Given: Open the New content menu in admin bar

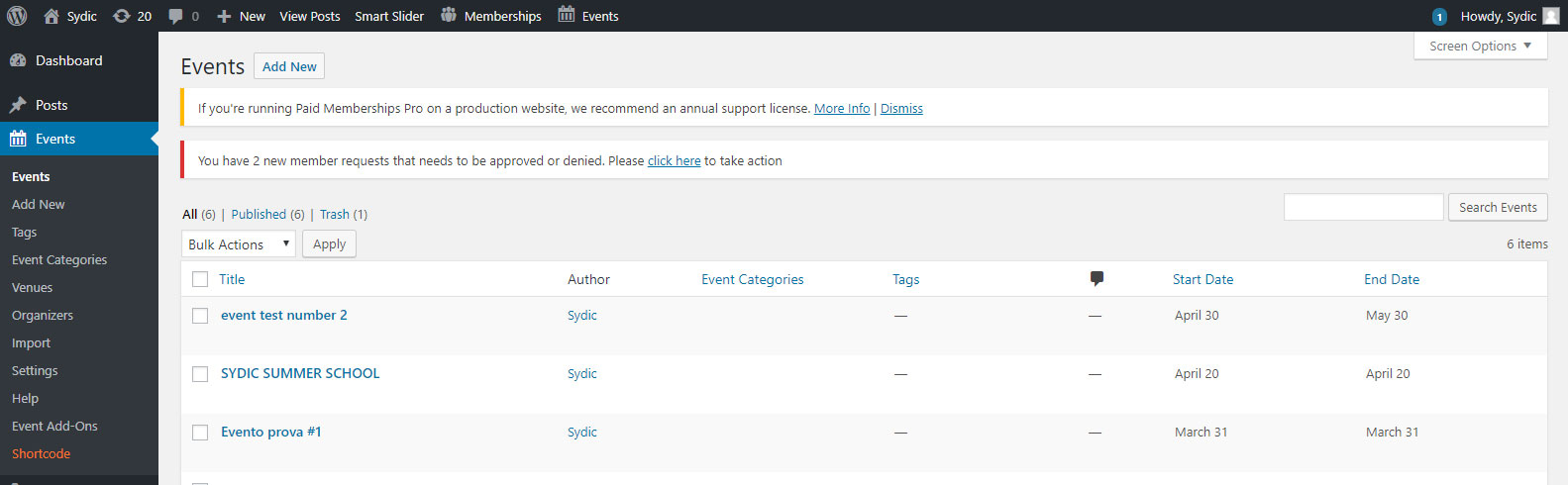Looking at the screenshot, I should coord(241,16).
